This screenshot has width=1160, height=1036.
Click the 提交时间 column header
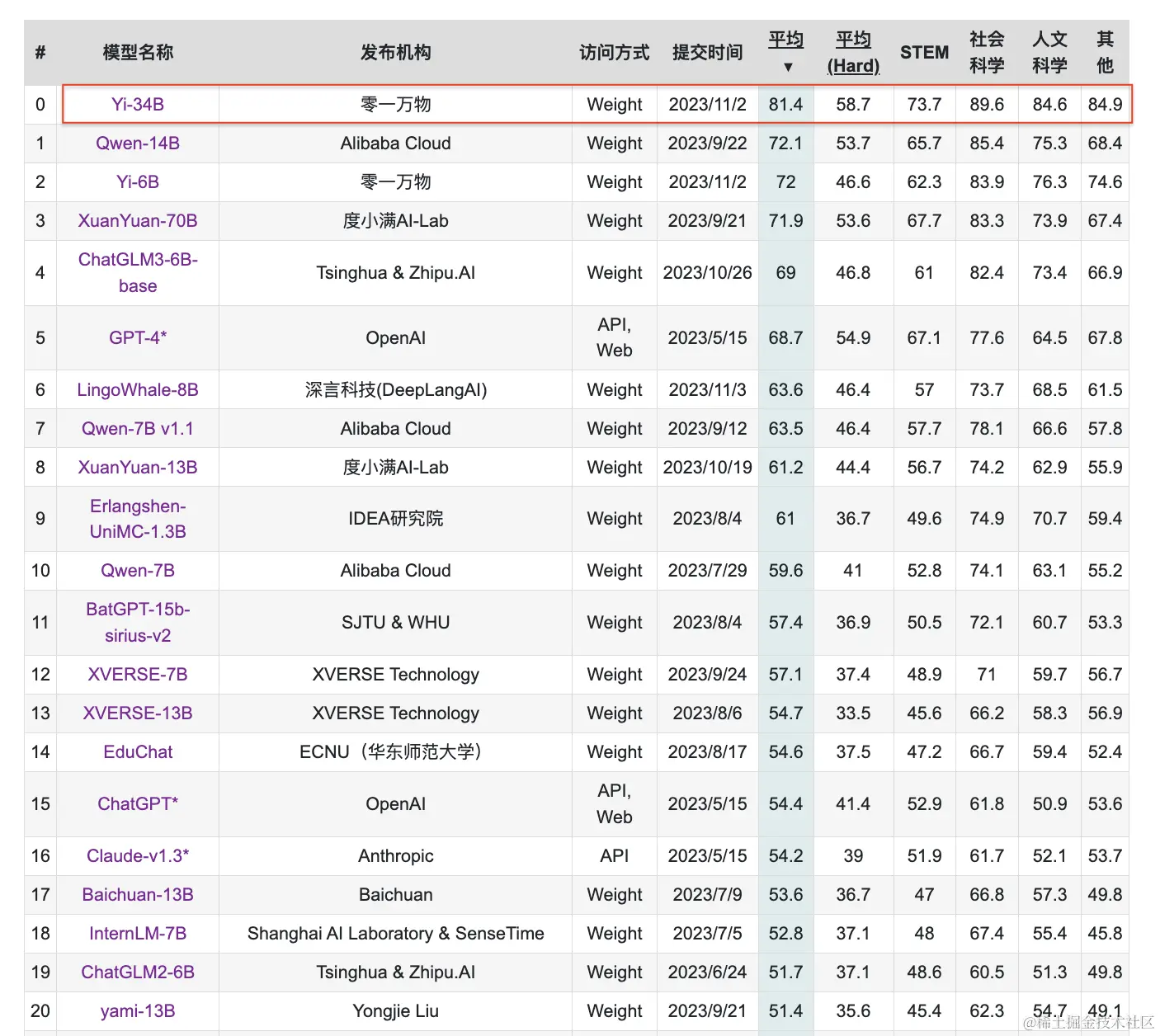click(x=707, y=52)
